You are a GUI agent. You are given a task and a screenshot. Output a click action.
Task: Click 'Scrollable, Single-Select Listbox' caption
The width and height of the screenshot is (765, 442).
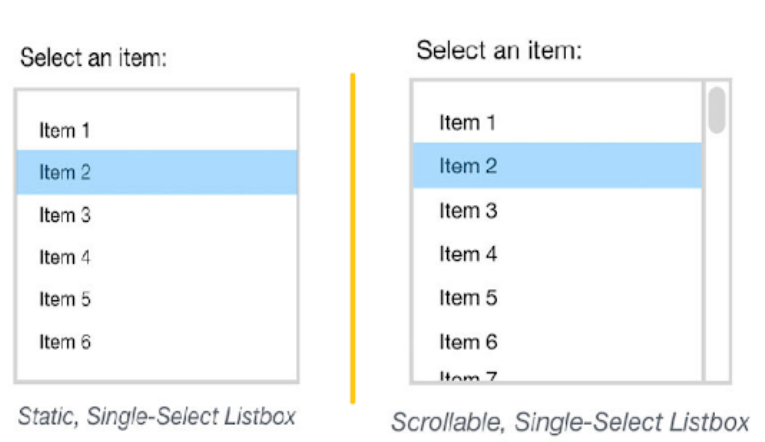(x=570, y=422)
